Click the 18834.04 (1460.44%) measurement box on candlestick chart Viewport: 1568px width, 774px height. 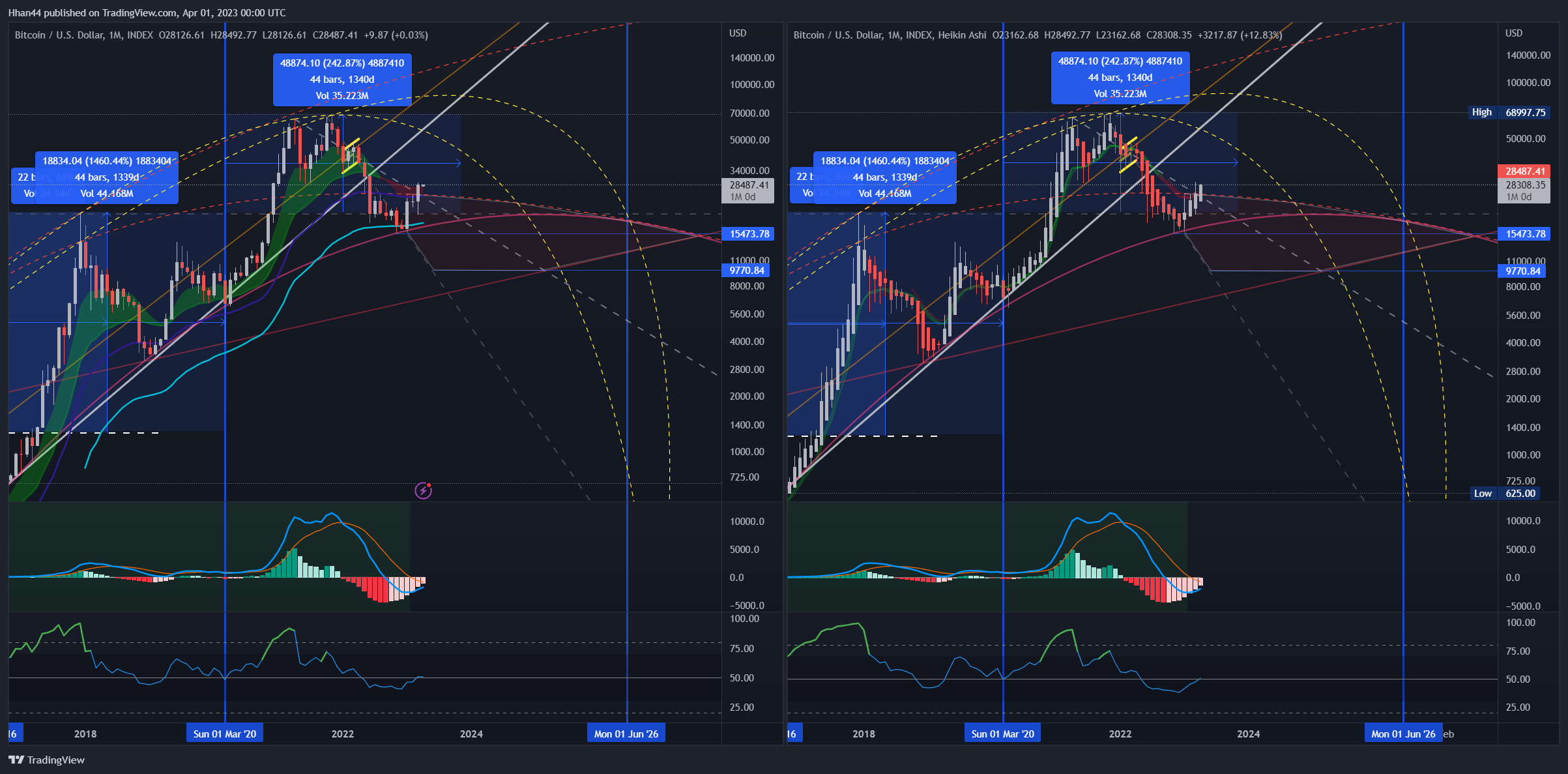click(107, 177)
